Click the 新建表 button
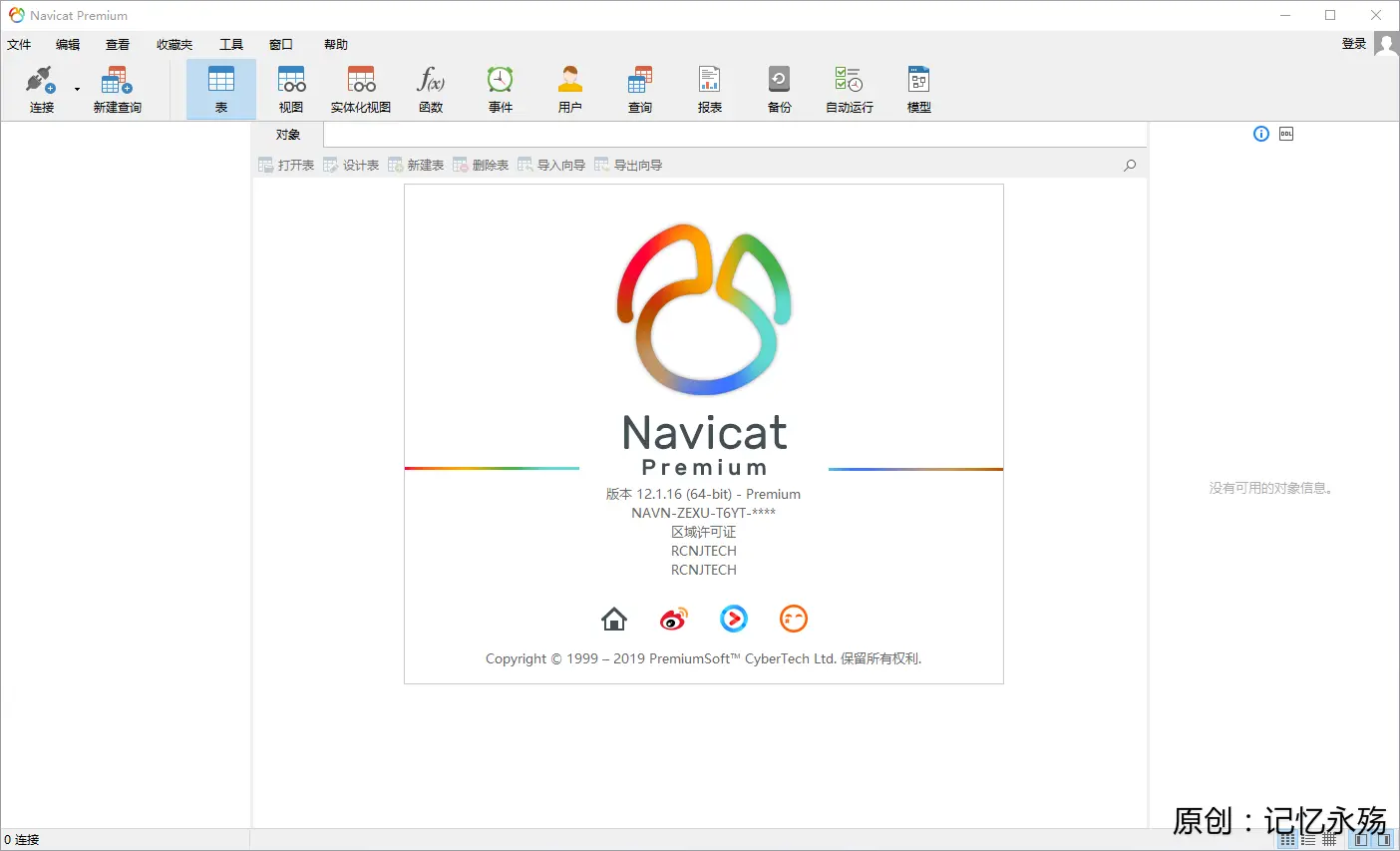The width and height of the screenshot is (1400, 851). point(416,165)
